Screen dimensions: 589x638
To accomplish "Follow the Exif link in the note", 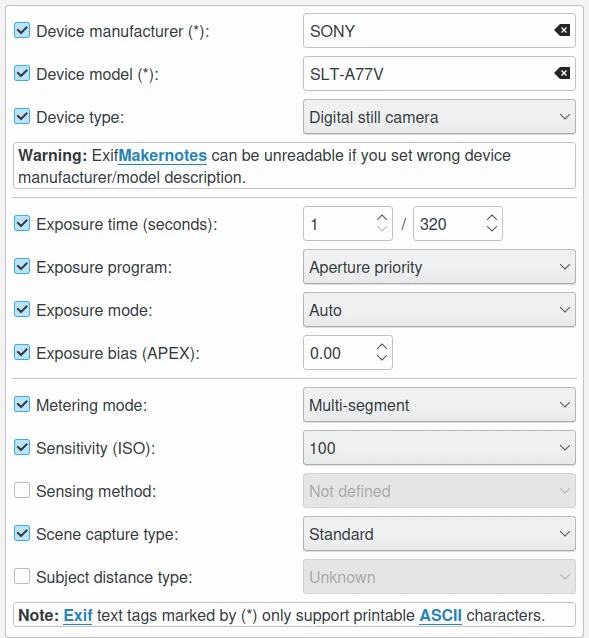I will pyautogui.click(x=78, y=616).
